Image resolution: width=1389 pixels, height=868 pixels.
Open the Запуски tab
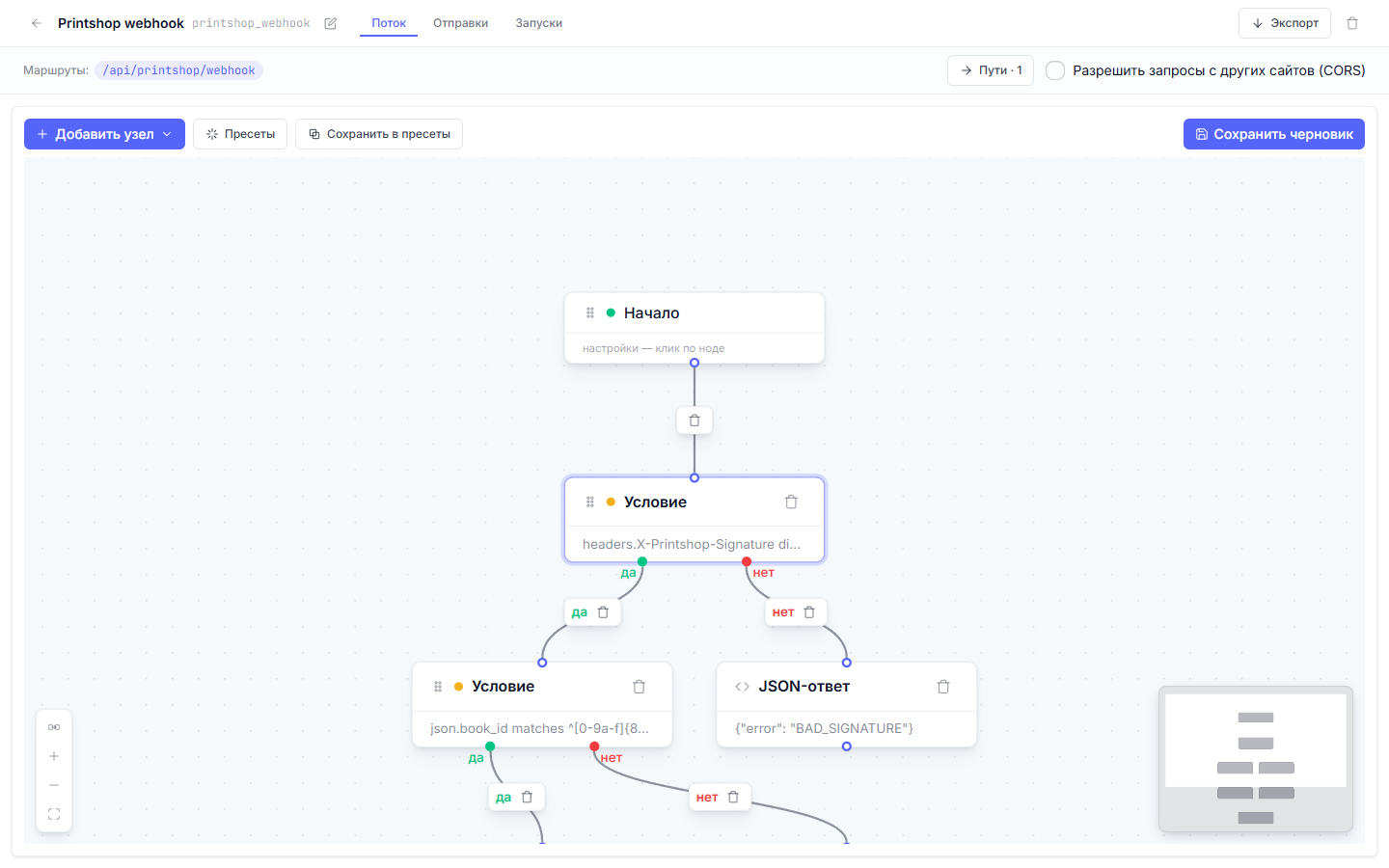[x=538, y=23]
